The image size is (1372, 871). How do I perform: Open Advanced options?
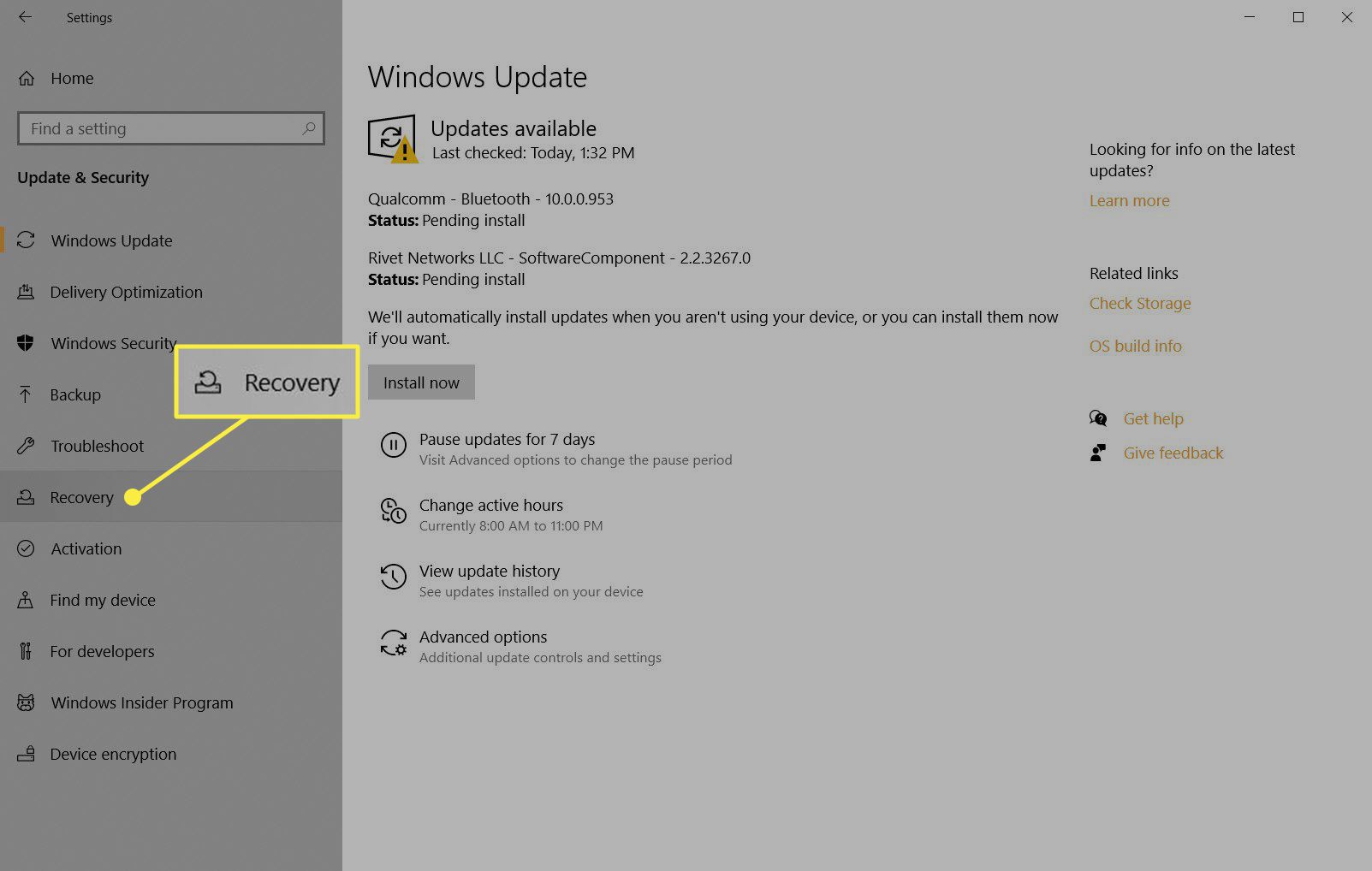point(483,637)
